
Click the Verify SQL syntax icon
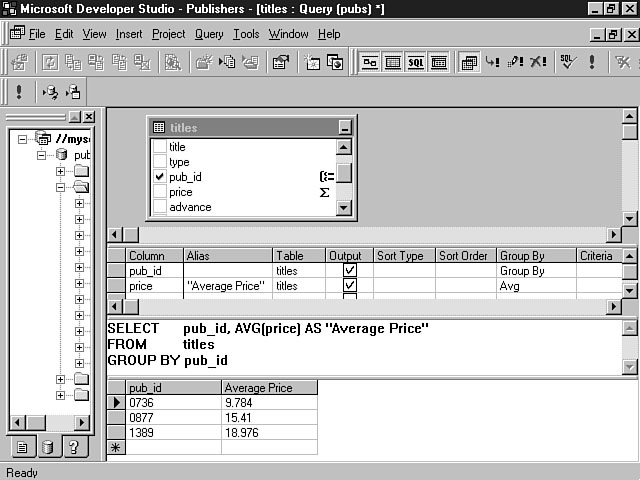(567, 62)
